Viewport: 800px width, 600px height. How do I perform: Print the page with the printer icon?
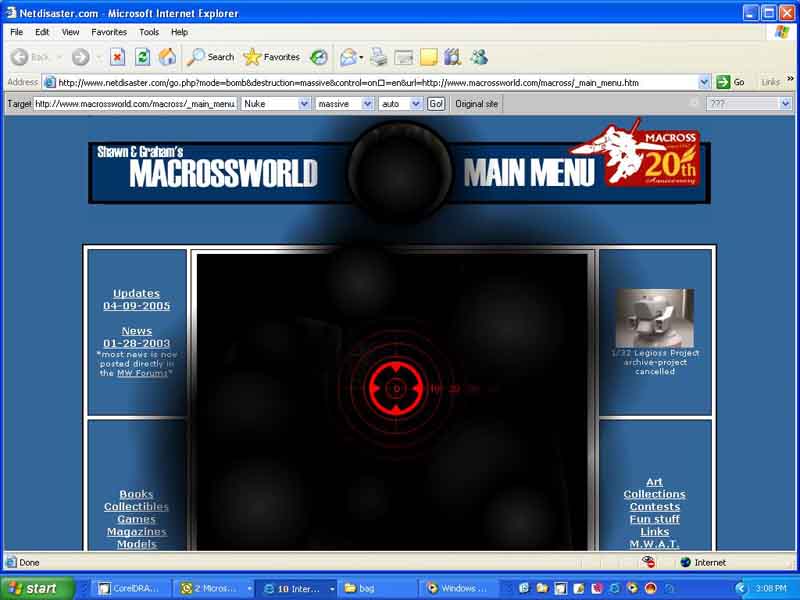(379, 57)
